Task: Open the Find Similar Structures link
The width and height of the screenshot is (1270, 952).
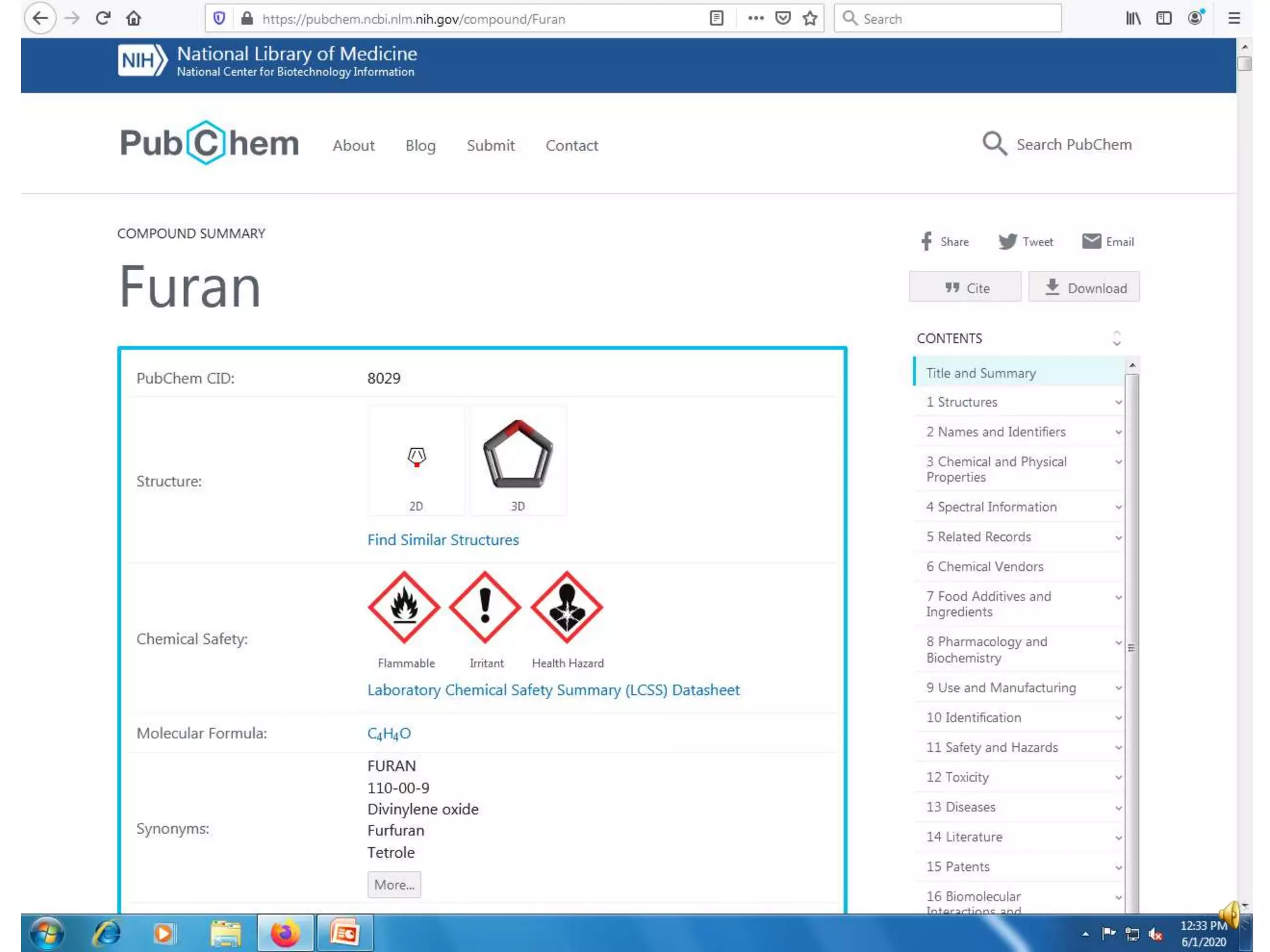Action: tap(443, 540)
